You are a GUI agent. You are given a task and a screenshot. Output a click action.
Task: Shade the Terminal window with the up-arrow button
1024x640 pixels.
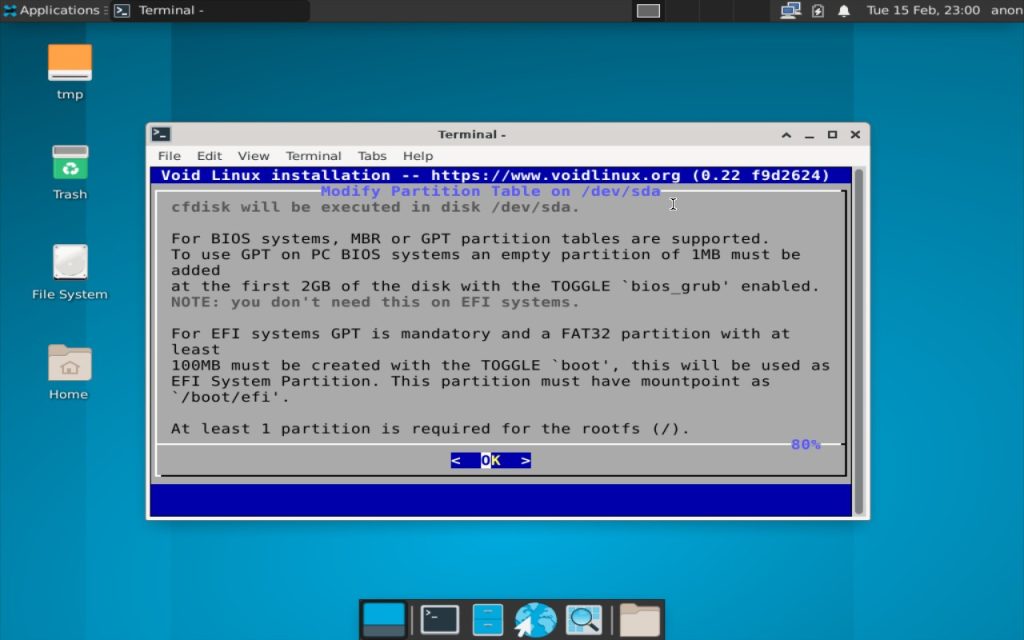[786, 135]
